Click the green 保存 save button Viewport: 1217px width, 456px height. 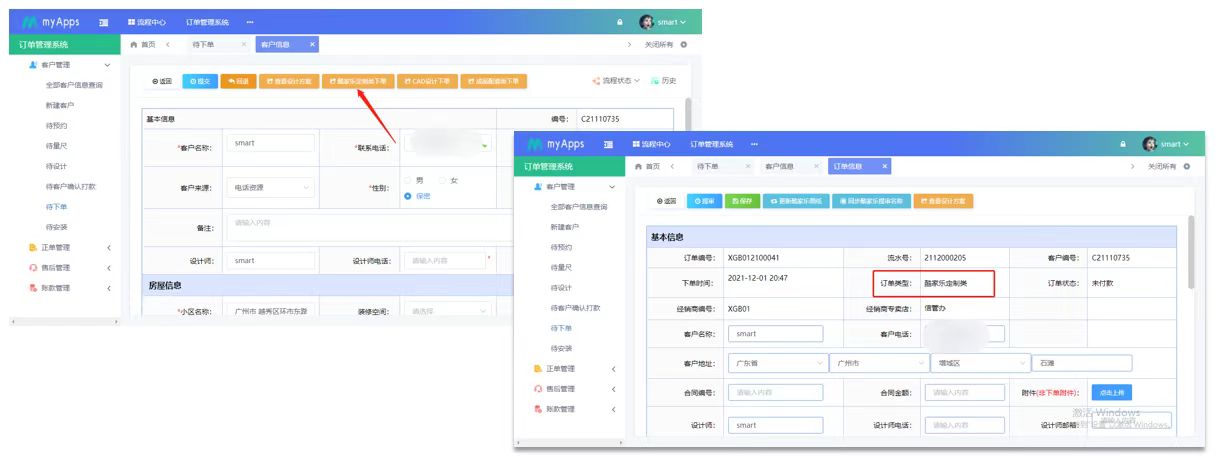[x=741, y=201]
